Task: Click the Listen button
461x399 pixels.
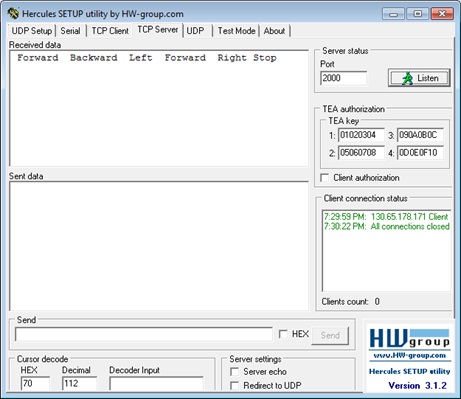Action: coord(419,78)
